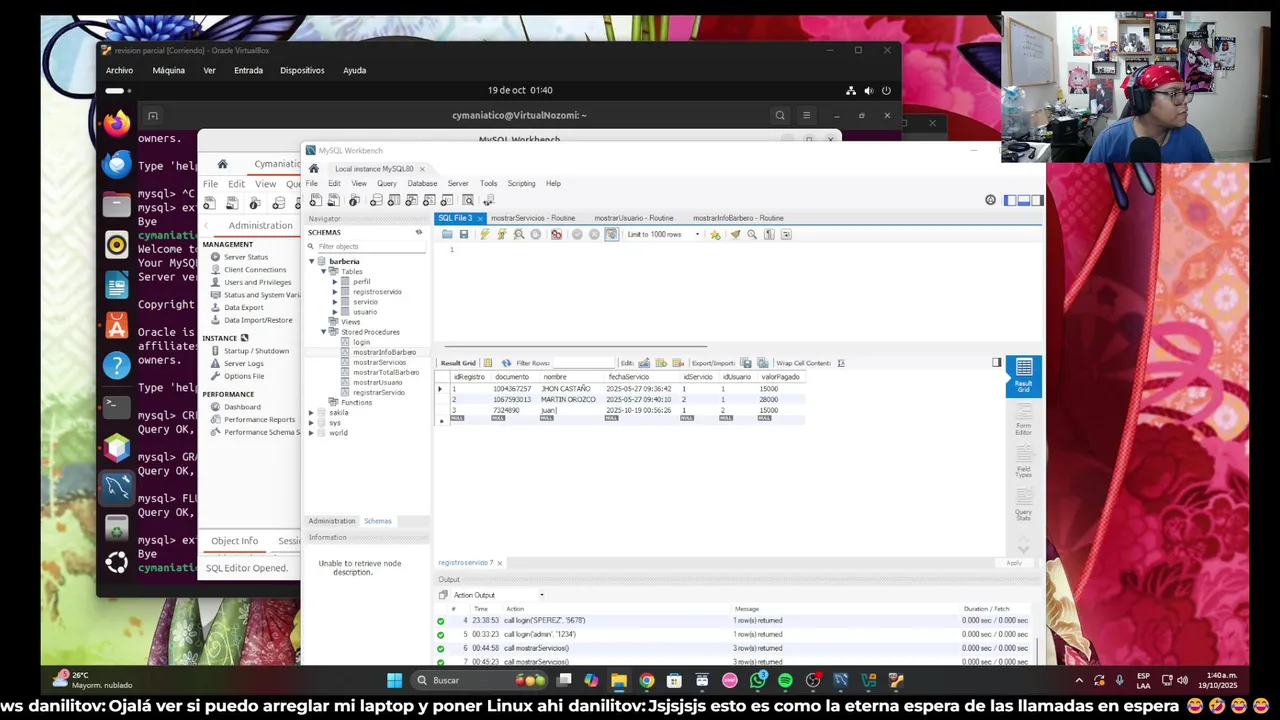Expand the servicio table
The image size is (1280, 720).
point(335,301)
